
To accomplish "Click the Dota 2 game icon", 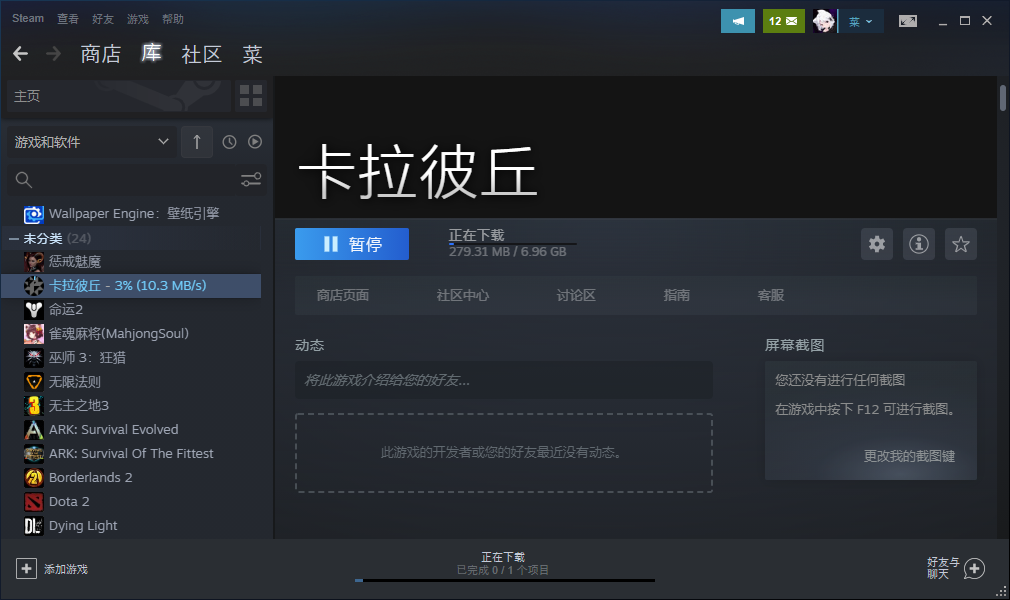I will (x=33, y=501).
